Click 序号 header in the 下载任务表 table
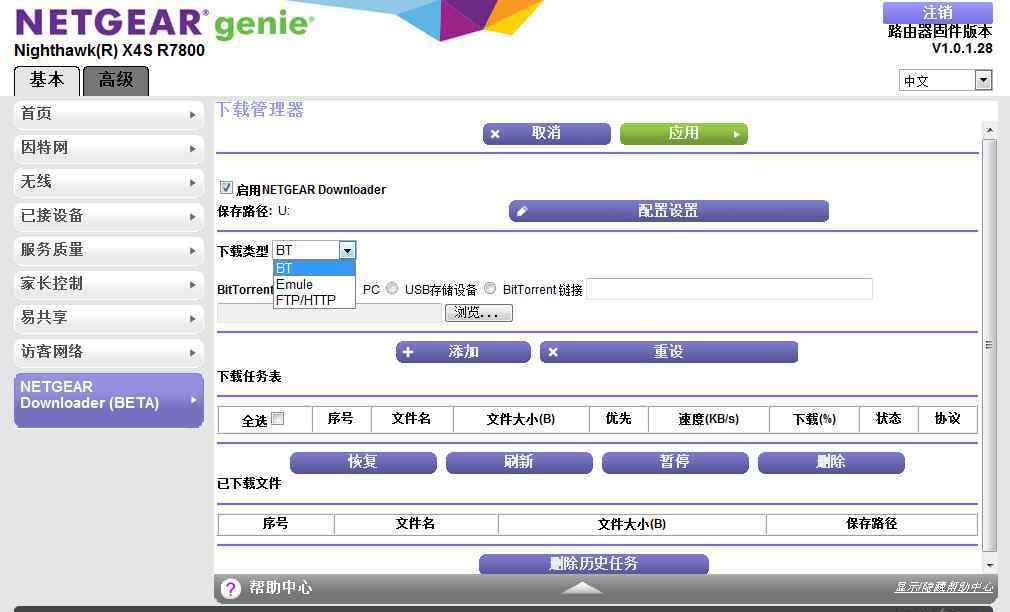The width and height of the screenshot is (1010, 612). [x=341, y=419]
